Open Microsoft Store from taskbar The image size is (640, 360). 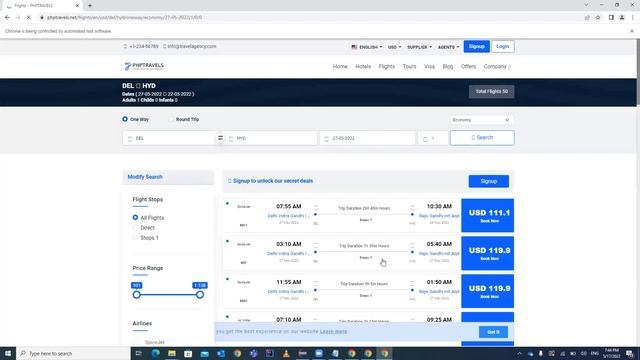click(188, 353)
